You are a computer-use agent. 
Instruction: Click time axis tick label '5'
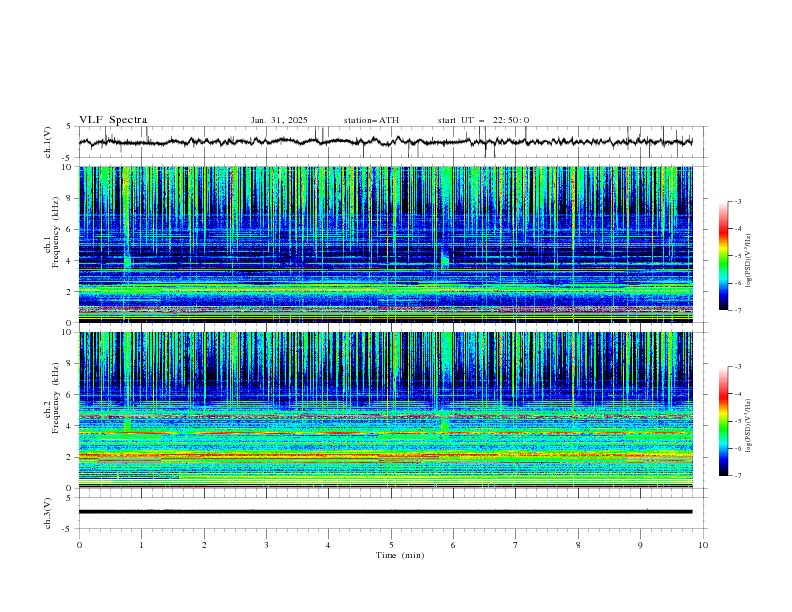tap(391, 545)
